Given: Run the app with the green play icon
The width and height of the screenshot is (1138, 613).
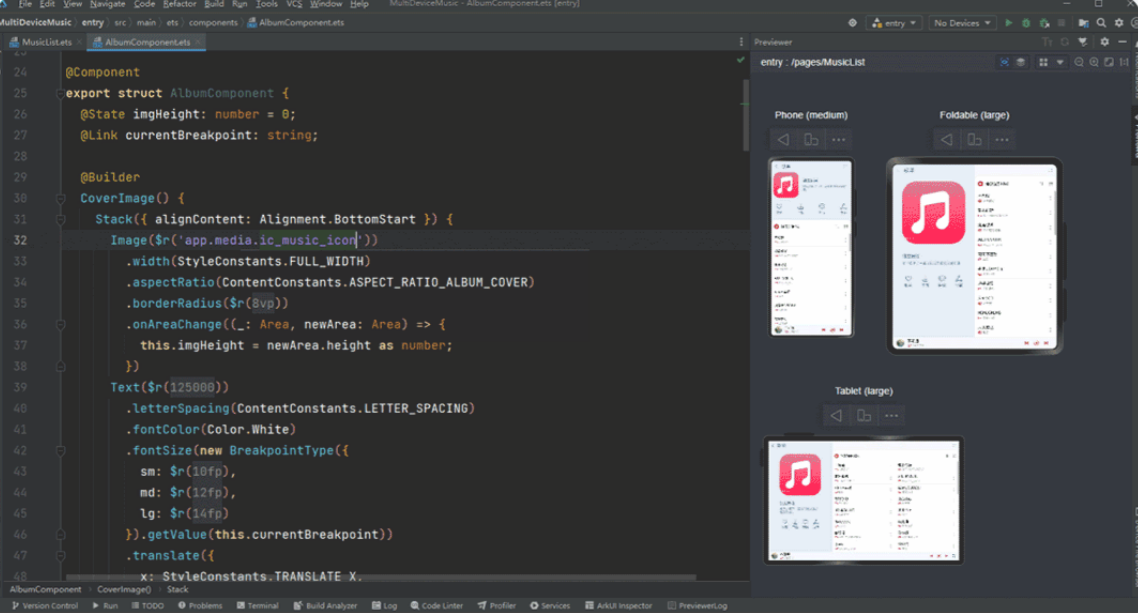Looking at the screenshot, I should [1008, 23].
